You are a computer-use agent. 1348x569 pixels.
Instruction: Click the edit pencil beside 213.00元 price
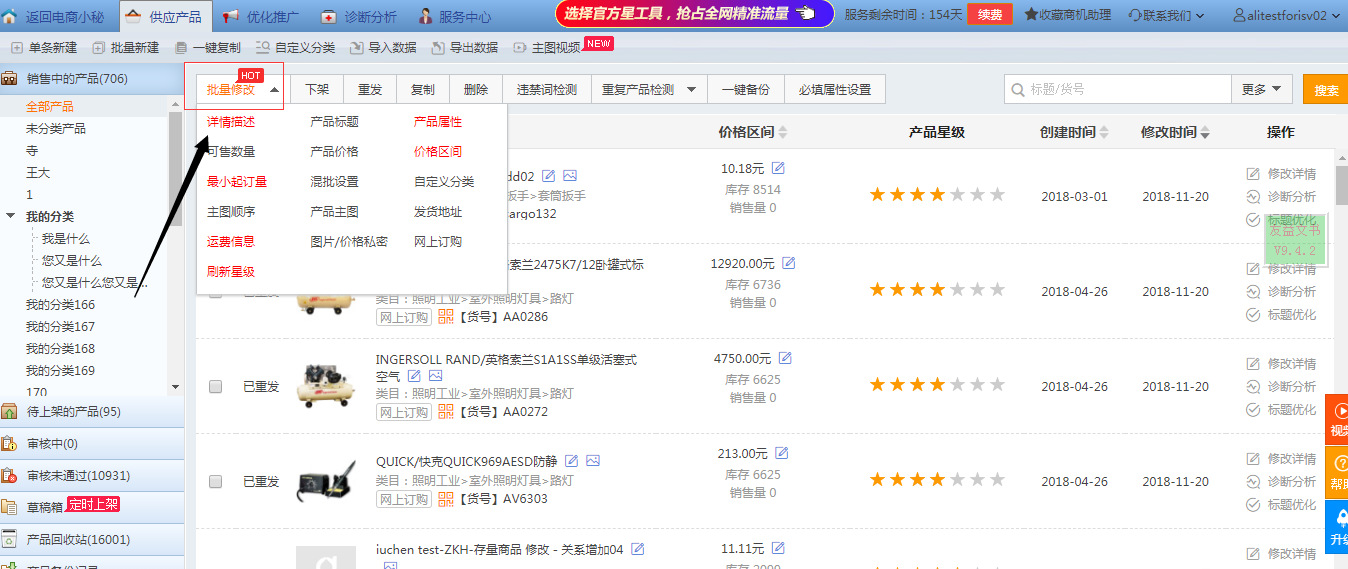(782, 453)
